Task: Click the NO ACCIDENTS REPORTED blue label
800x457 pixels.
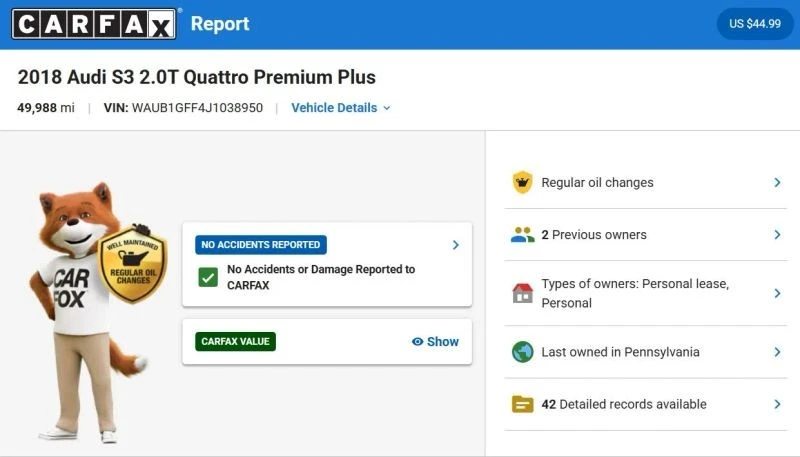Action: click(261, 245)
